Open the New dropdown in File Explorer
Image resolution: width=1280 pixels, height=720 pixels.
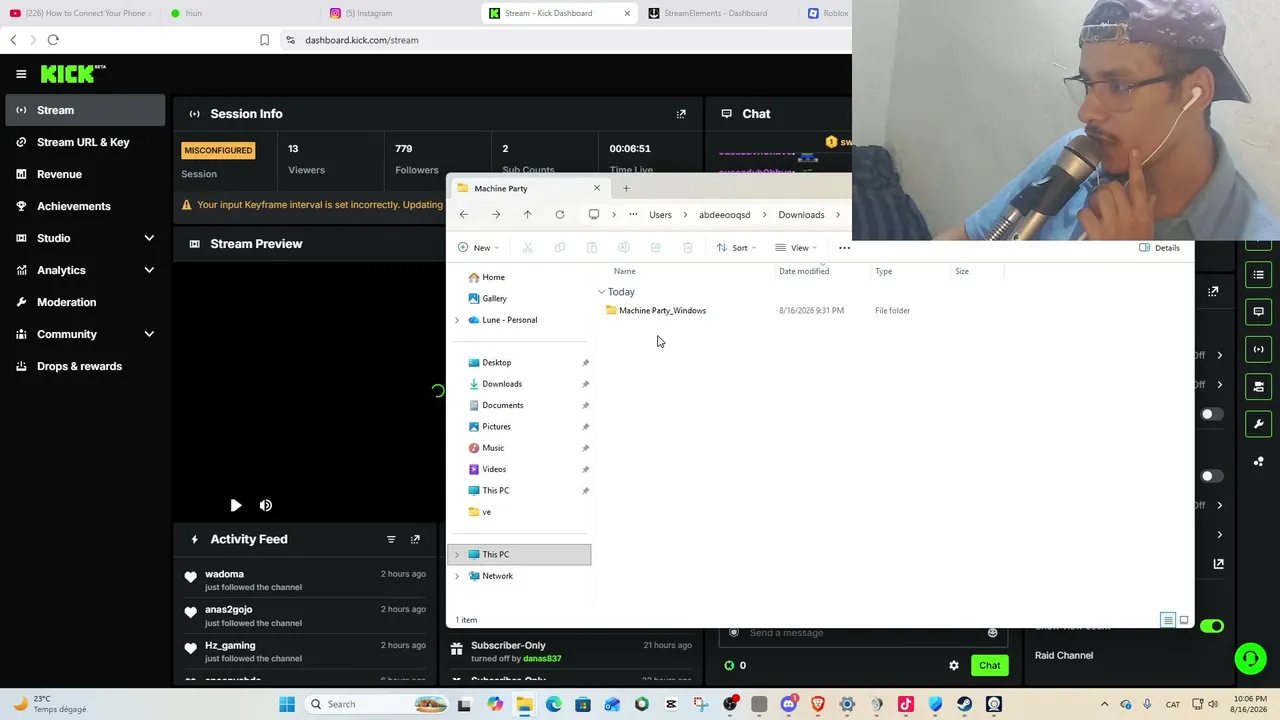477,248
